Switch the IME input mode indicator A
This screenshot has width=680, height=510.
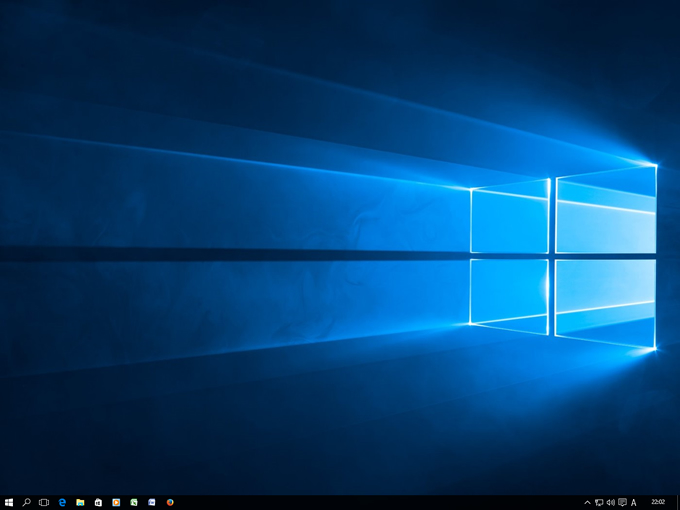(x=634, y=503)
